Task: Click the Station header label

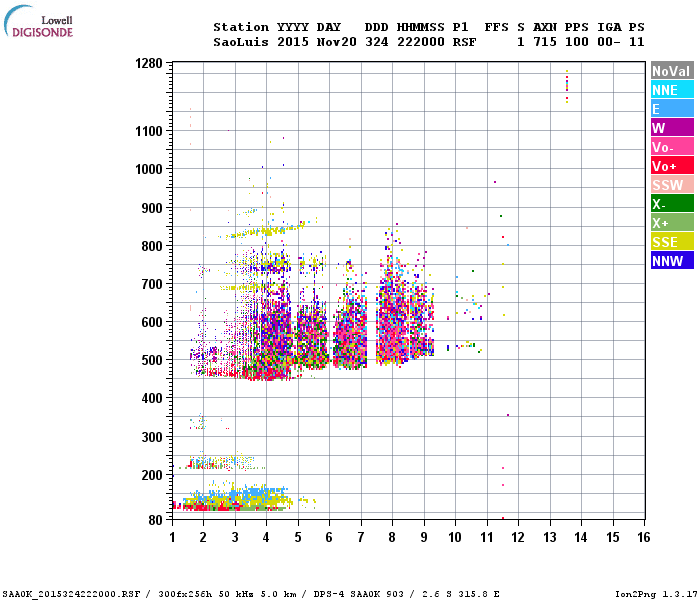Action: pyautogui.click(x=241, y=27)
